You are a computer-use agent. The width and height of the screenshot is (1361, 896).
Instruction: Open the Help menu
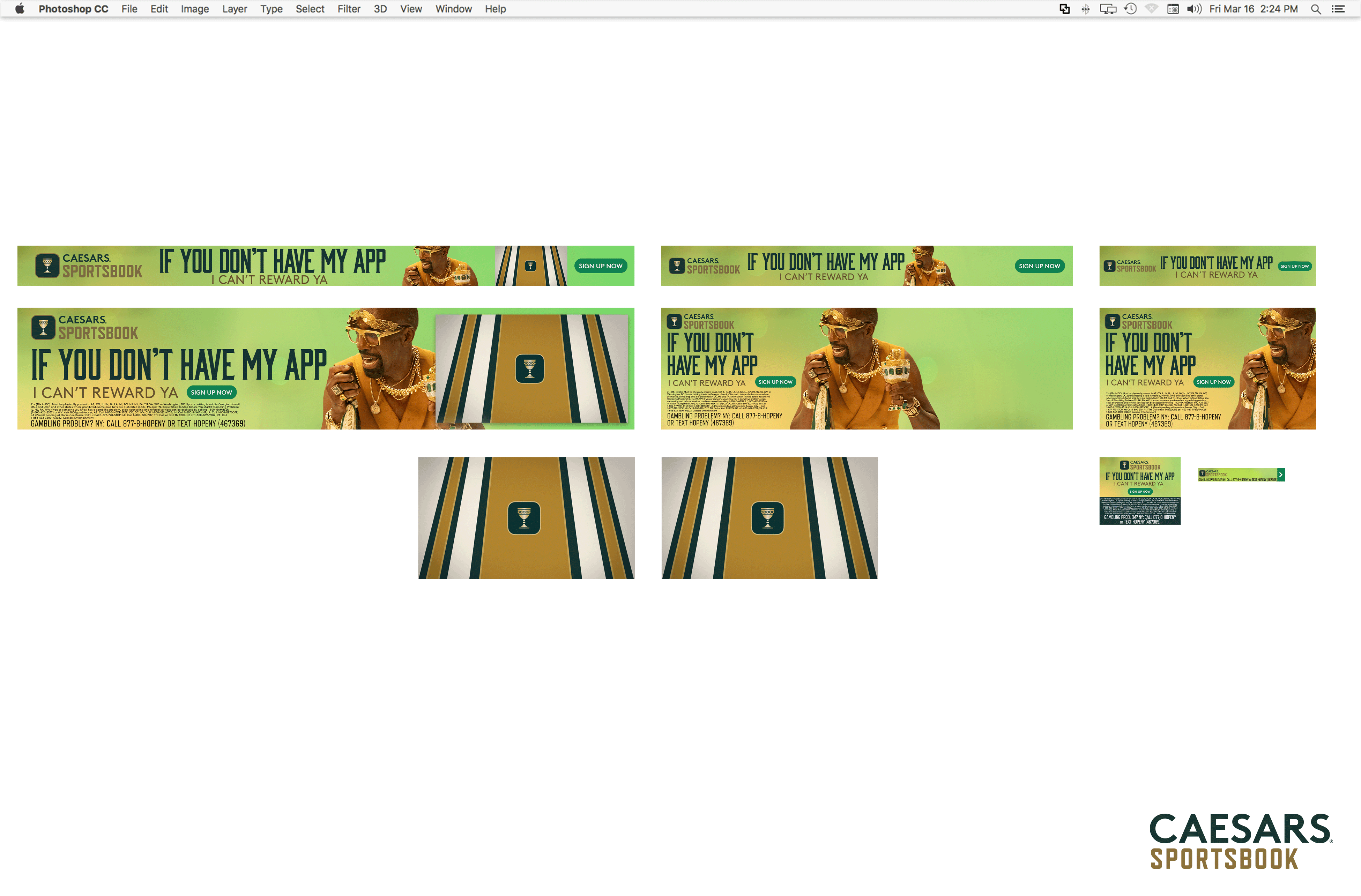495,9
